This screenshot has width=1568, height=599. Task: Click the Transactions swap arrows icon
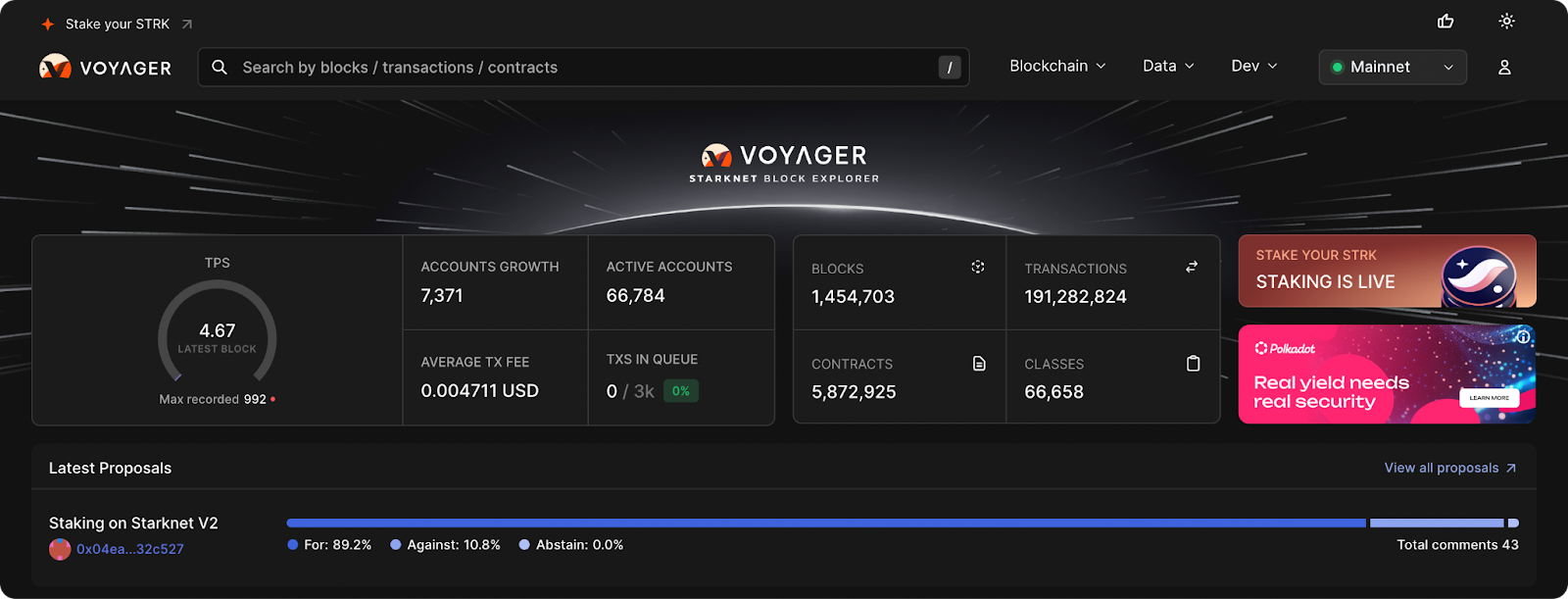[1192, 267]
